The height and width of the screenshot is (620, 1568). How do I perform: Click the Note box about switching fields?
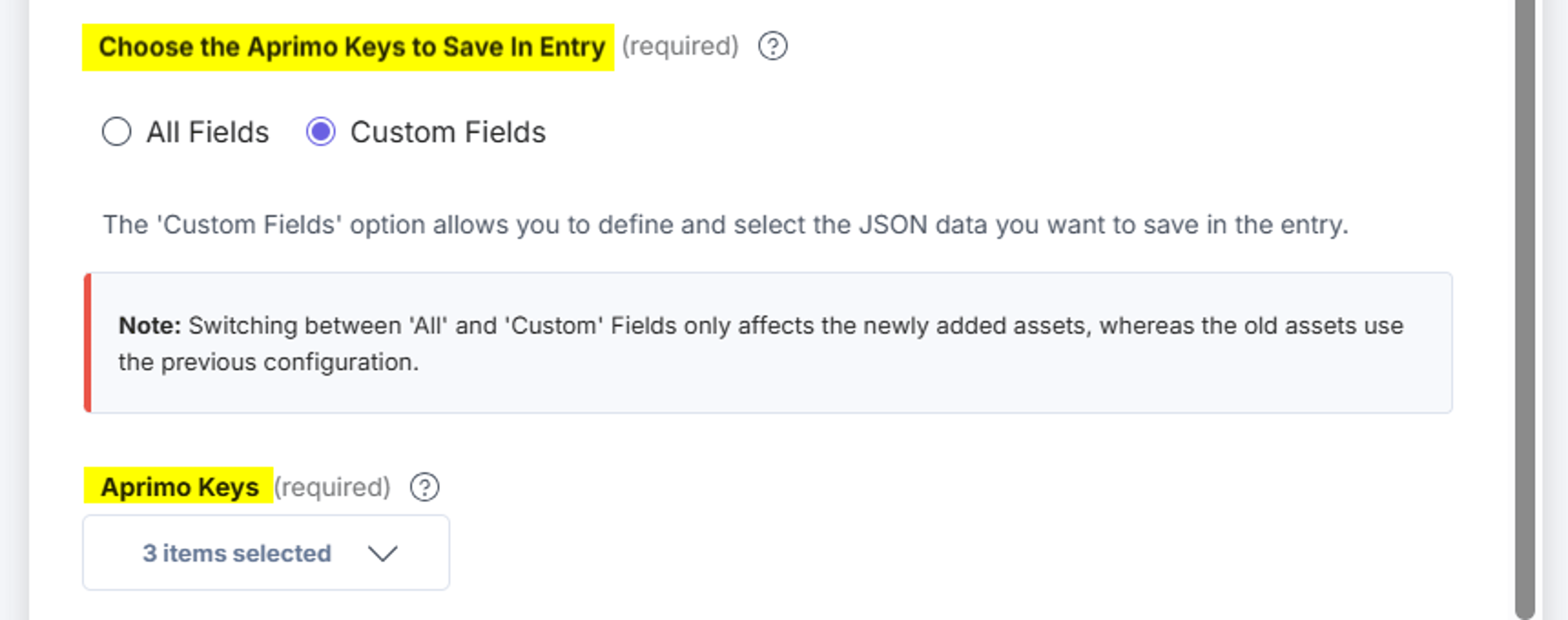point(768,343)
